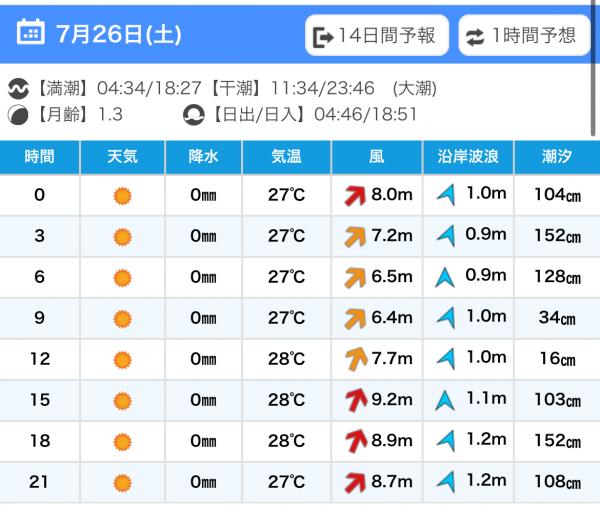This screenshot has width=600, height=506.
Task: Click the vertical scrollbar on the right edge
Action: coord(593,69)
